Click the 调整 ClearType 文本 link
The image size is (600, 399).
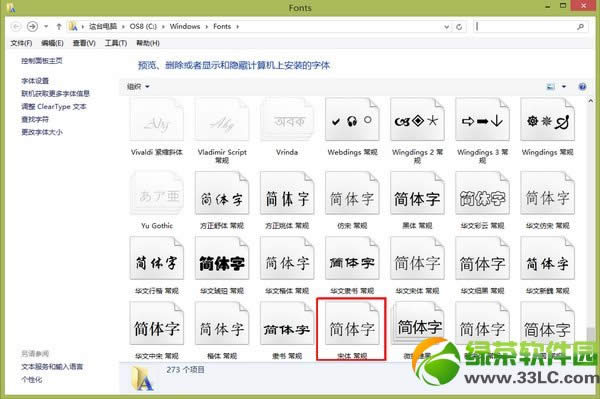click(x=54, y=107)
